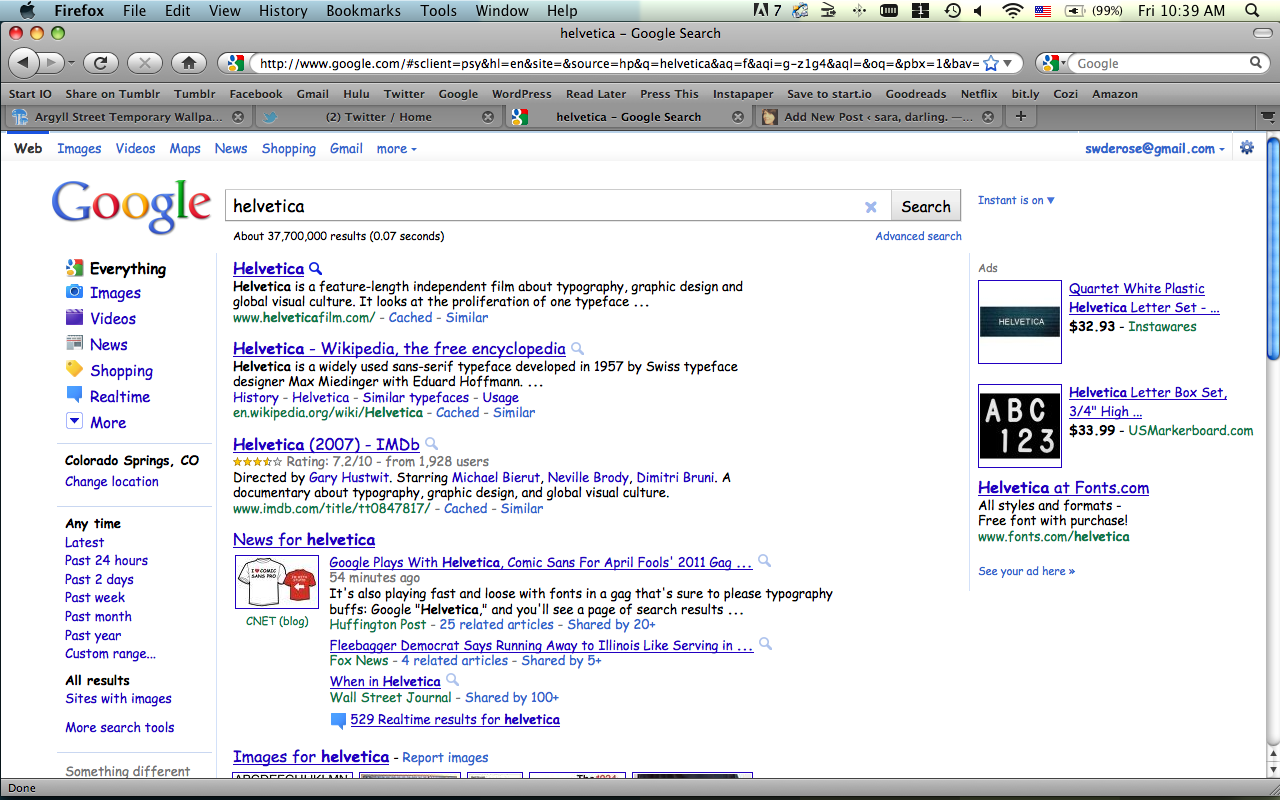The width and height of the screenshot is (1280, 800).
Task: Click the Firefox reload page button
Action: 100,63
